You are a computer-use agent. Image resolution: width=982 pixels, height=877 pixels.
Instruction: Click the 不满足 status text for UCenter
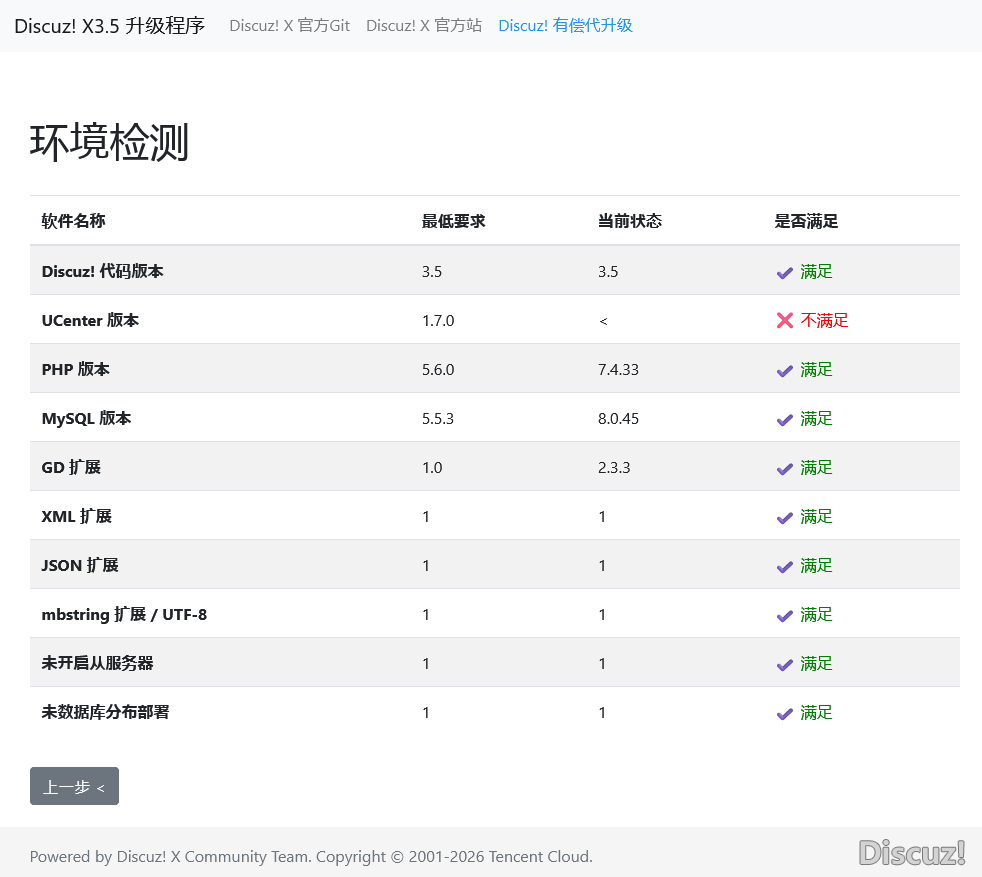point(824,321)
